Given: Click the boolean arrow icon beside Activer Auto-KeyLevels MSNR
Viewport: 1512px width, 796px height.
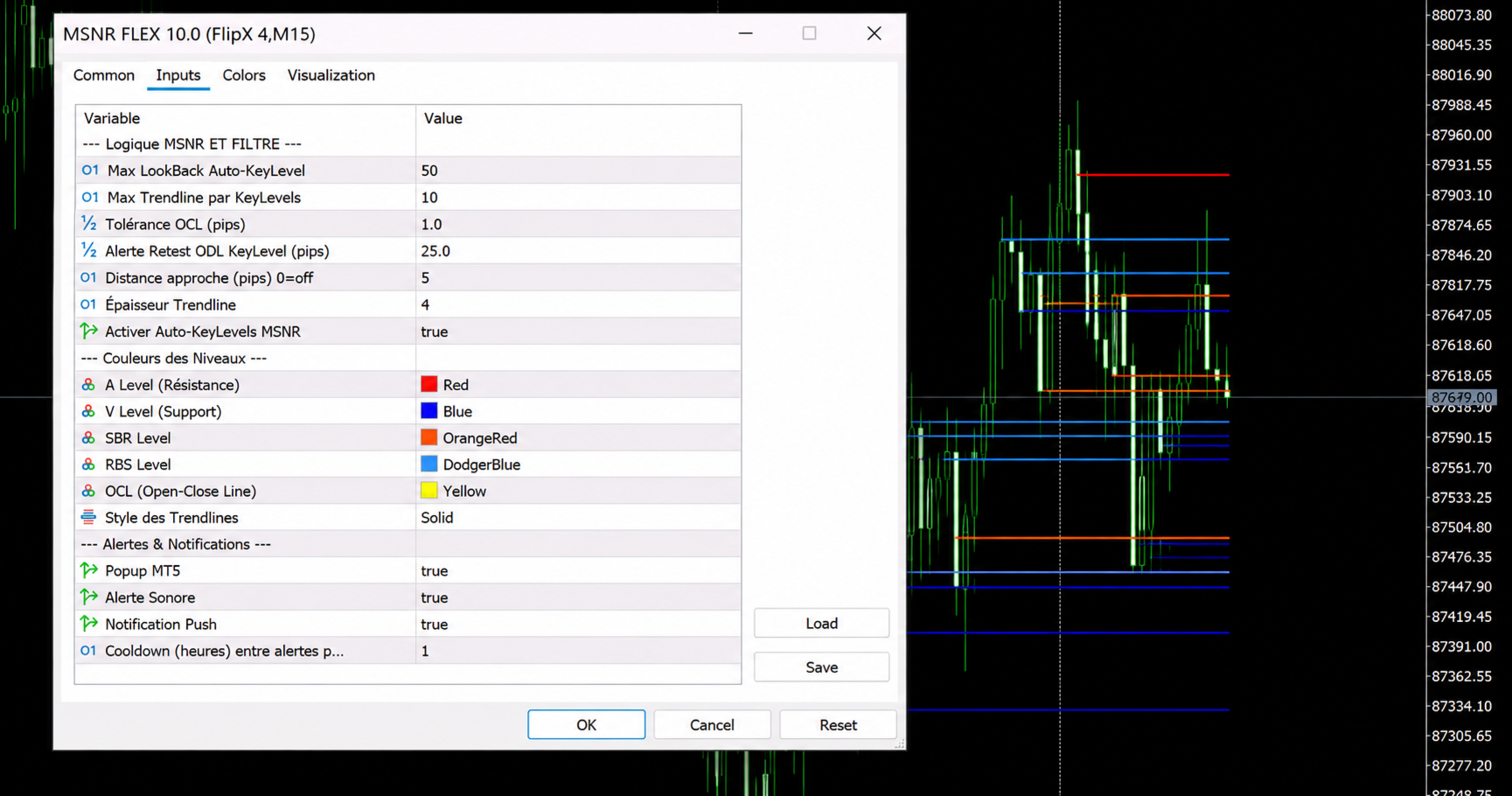Looking at the screenshot, I should click(x=88, y=331).
